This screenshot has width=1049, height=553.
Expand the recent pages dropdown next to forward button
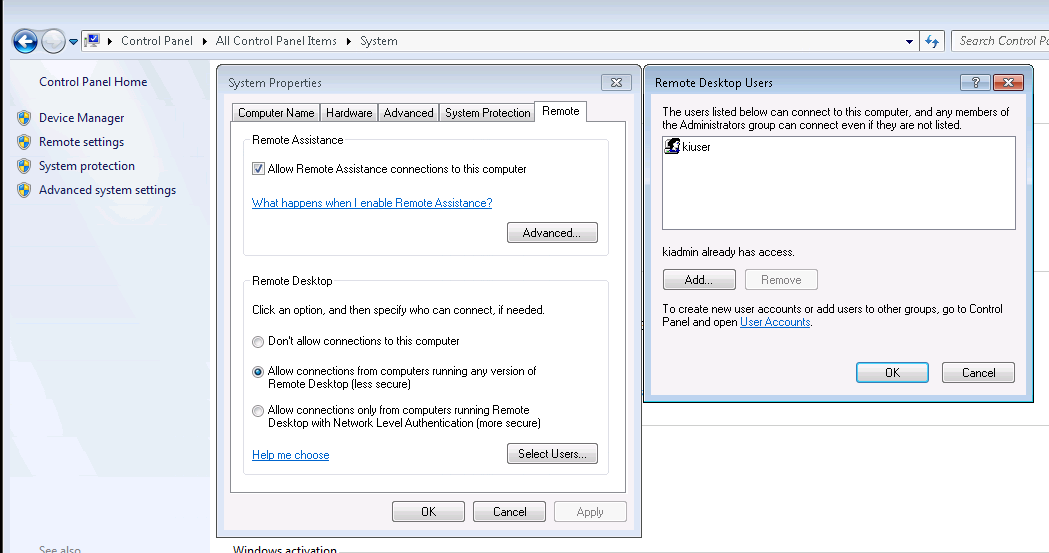click(x=73, y=42)
